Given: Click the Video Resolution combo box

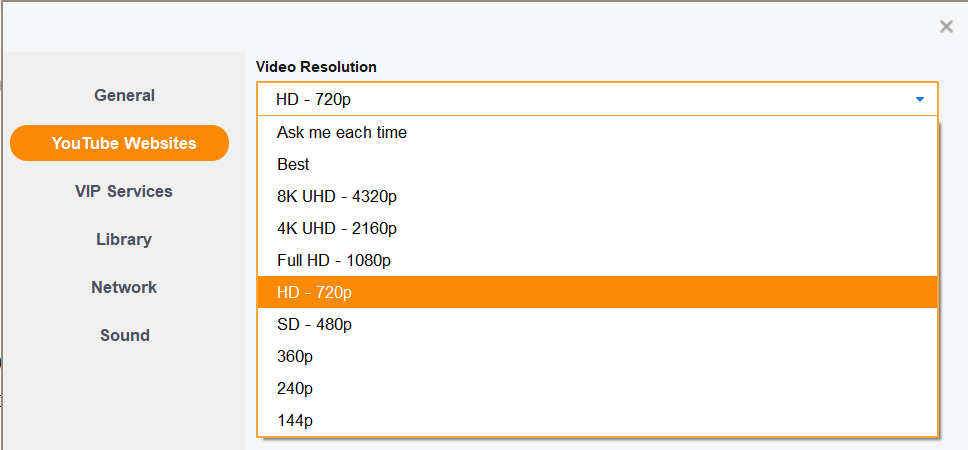Looking at the screenshot, I should pyautogui.click(x=597, y=99).
